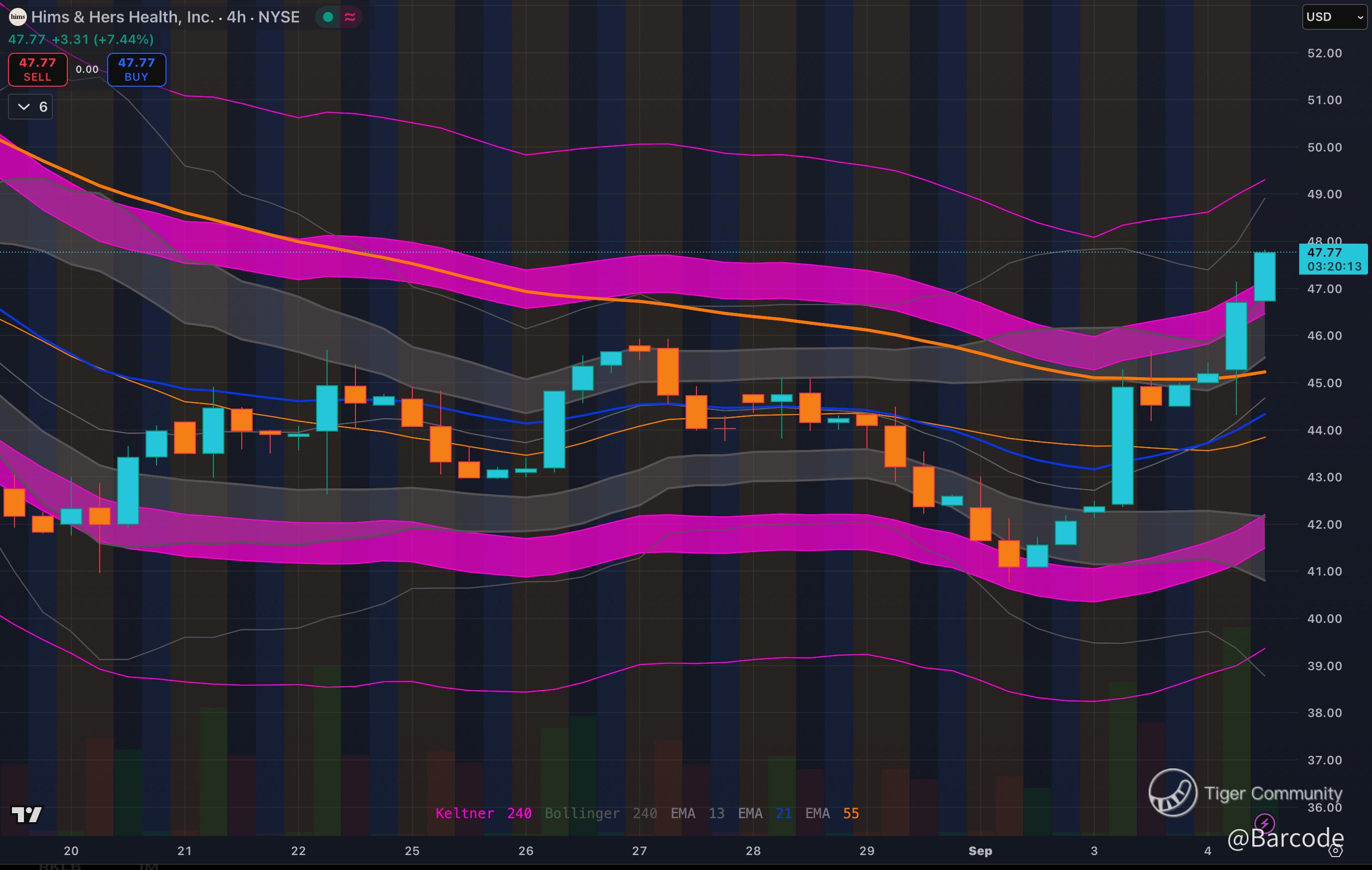Click the TradingView logo at bottom left

[27, 815]
